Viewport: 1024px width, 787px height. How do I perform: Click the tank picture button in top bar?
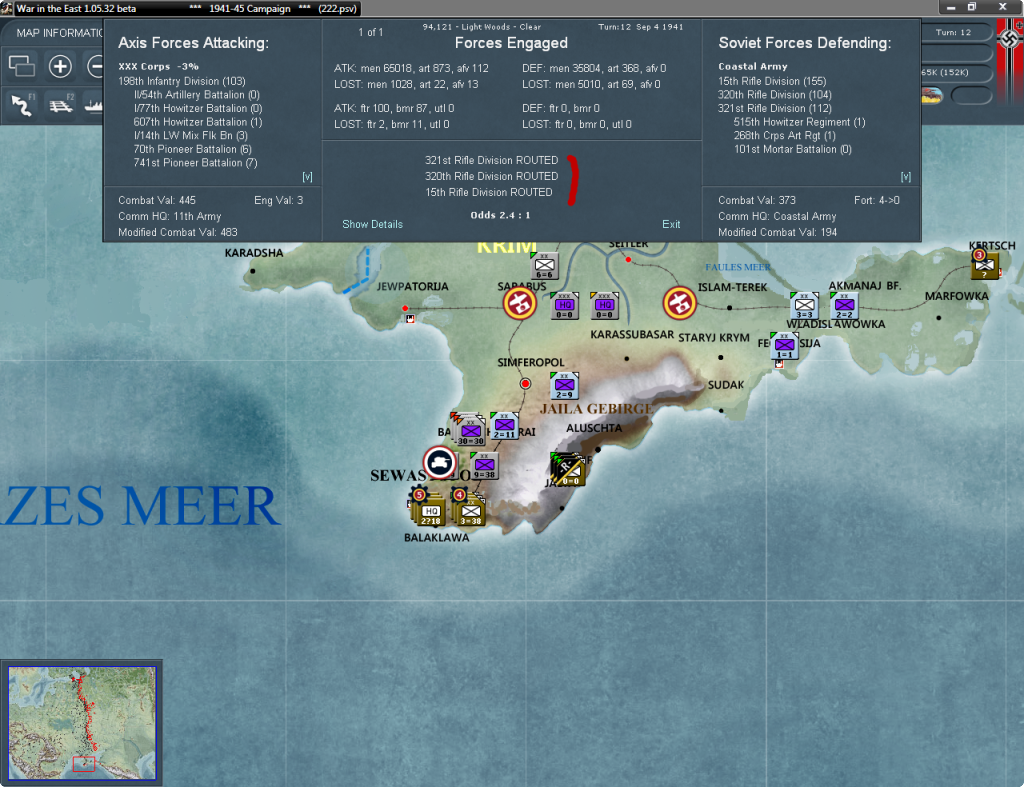931,95
